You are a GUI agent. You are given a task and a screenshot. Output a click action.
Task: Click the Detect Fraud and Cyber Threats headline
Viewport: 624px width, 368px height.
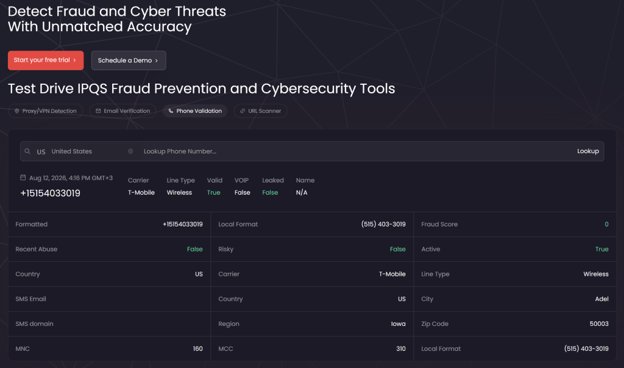tap(117, 19)
